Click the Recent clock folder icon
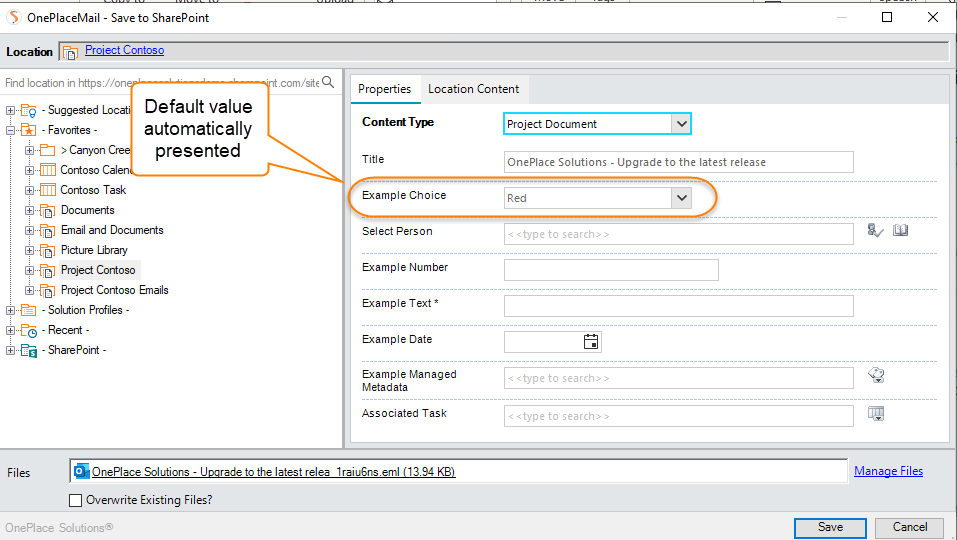The width and height of the screenshot is (957, 540). [28, 330]
